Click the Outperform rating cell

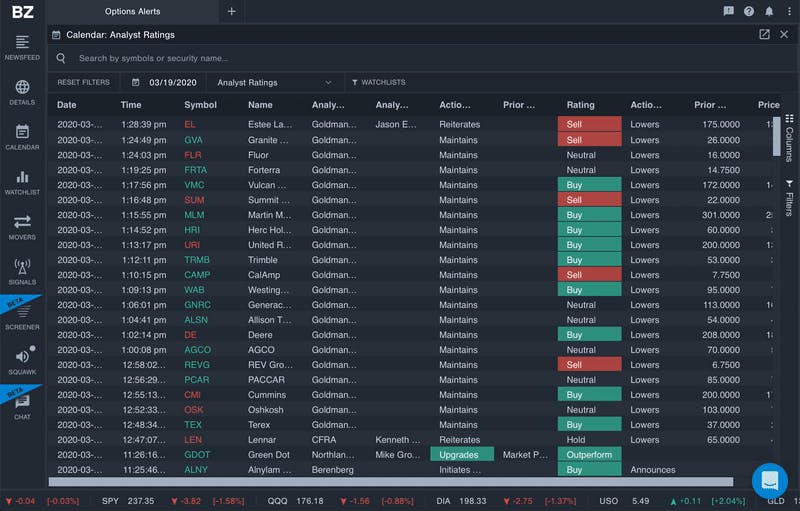point(589,454)
